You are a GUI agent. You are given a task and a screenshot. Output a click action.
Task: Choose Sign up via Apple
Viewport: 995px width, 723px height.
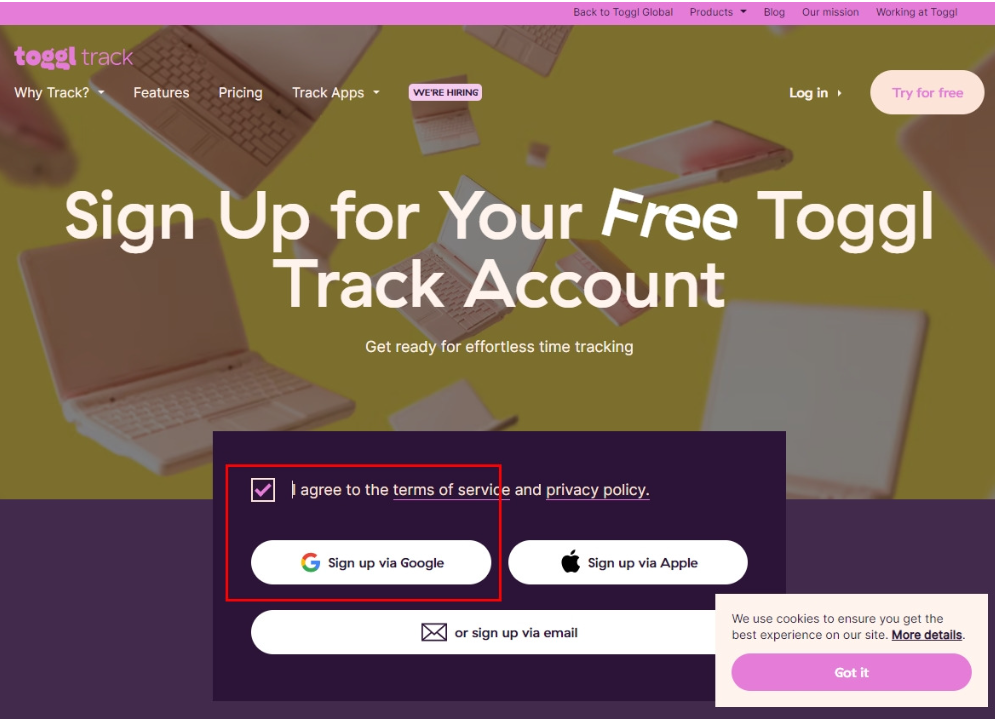[628, 562]
